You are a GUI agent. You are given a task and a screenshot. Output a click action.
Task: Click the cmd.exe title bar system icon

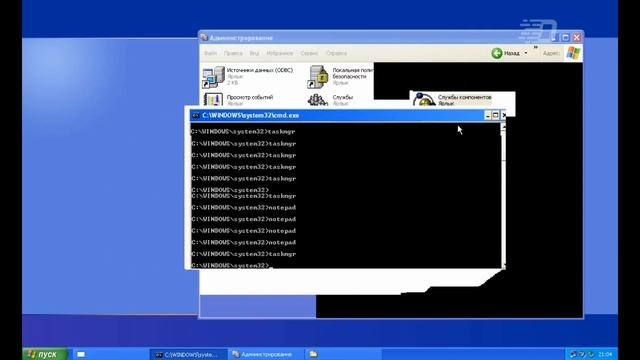[x=196, y=116]
